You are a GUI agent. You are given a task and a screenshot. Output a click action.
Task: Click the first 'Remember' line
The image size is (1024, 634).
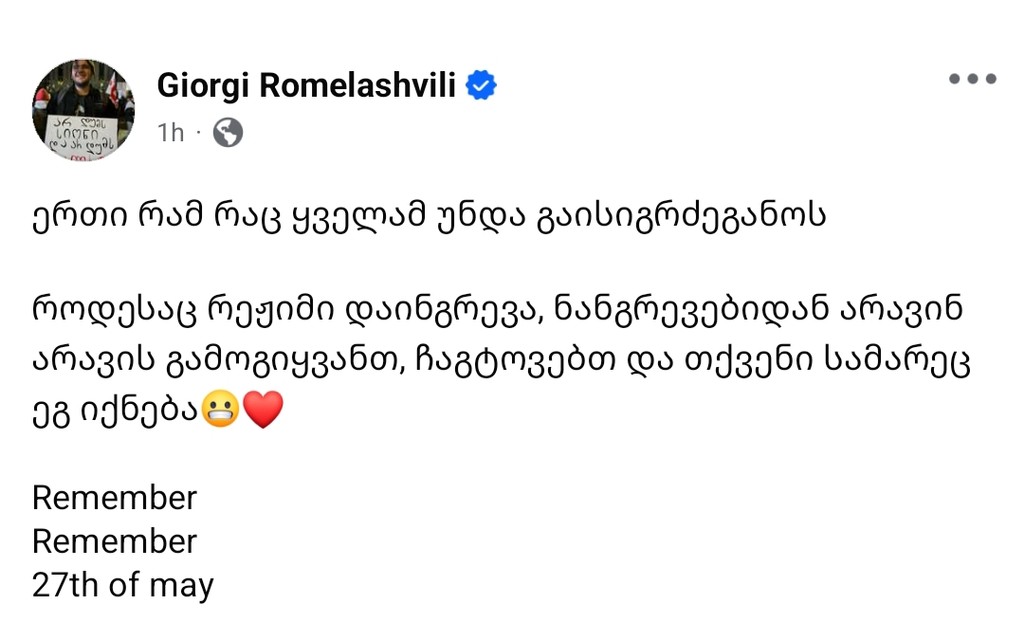coord(114,498)
